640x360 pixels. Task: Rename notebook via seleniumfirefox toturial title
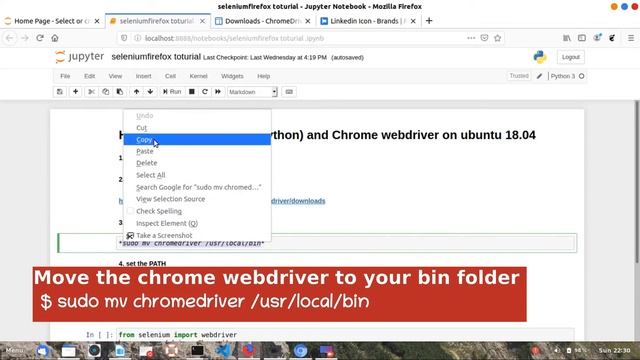click(x=156, y=57)
